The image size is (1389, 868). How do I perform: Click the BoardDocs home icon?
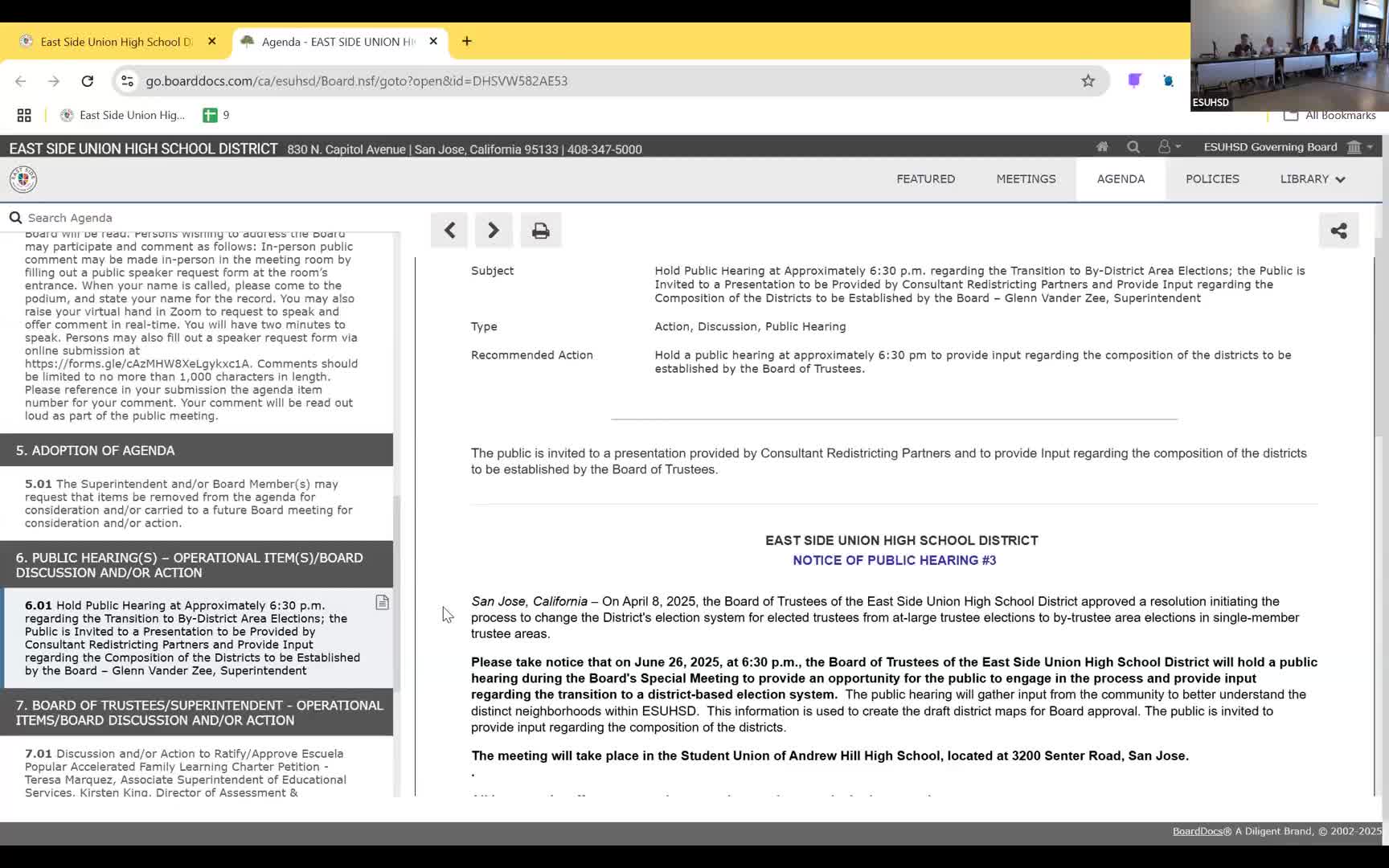[1102, 147]
